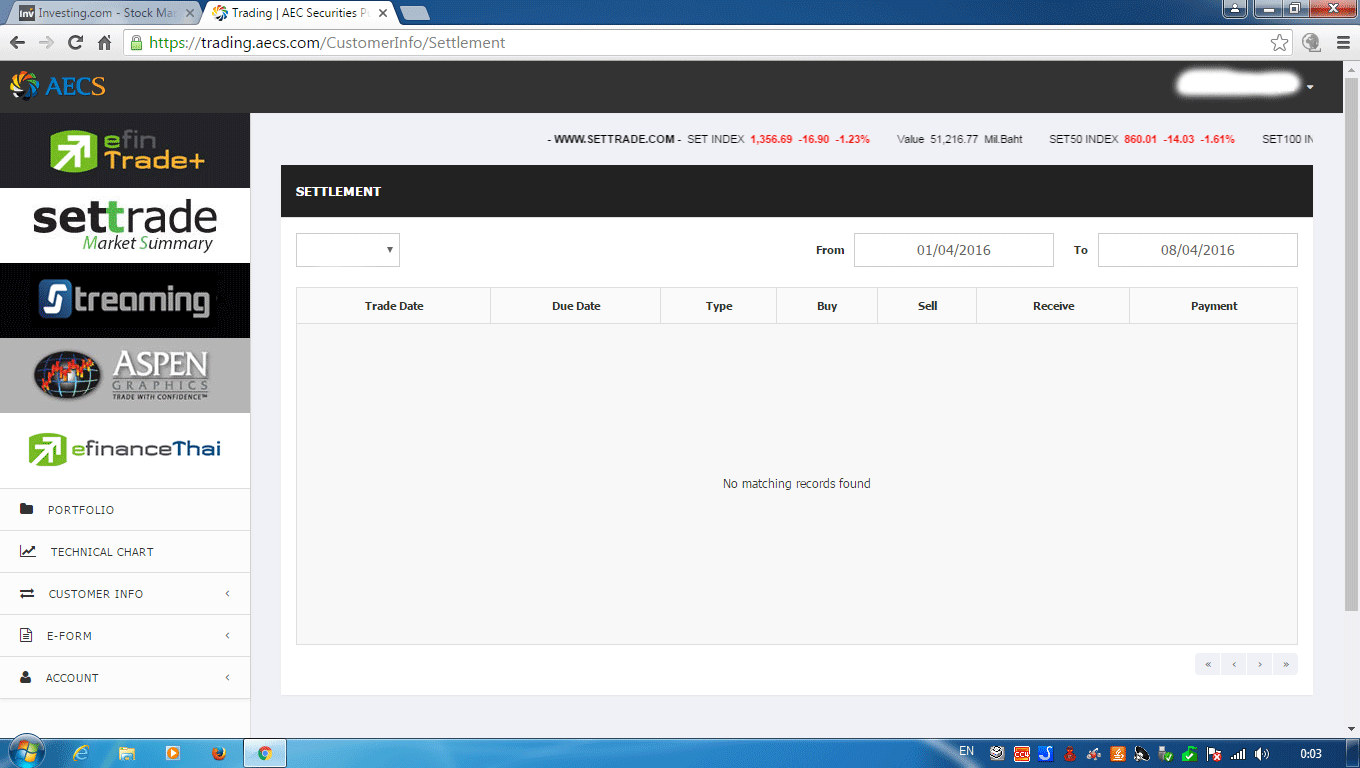
Task: Launch Firefox from the taskbar
Action: pos(219,753)
